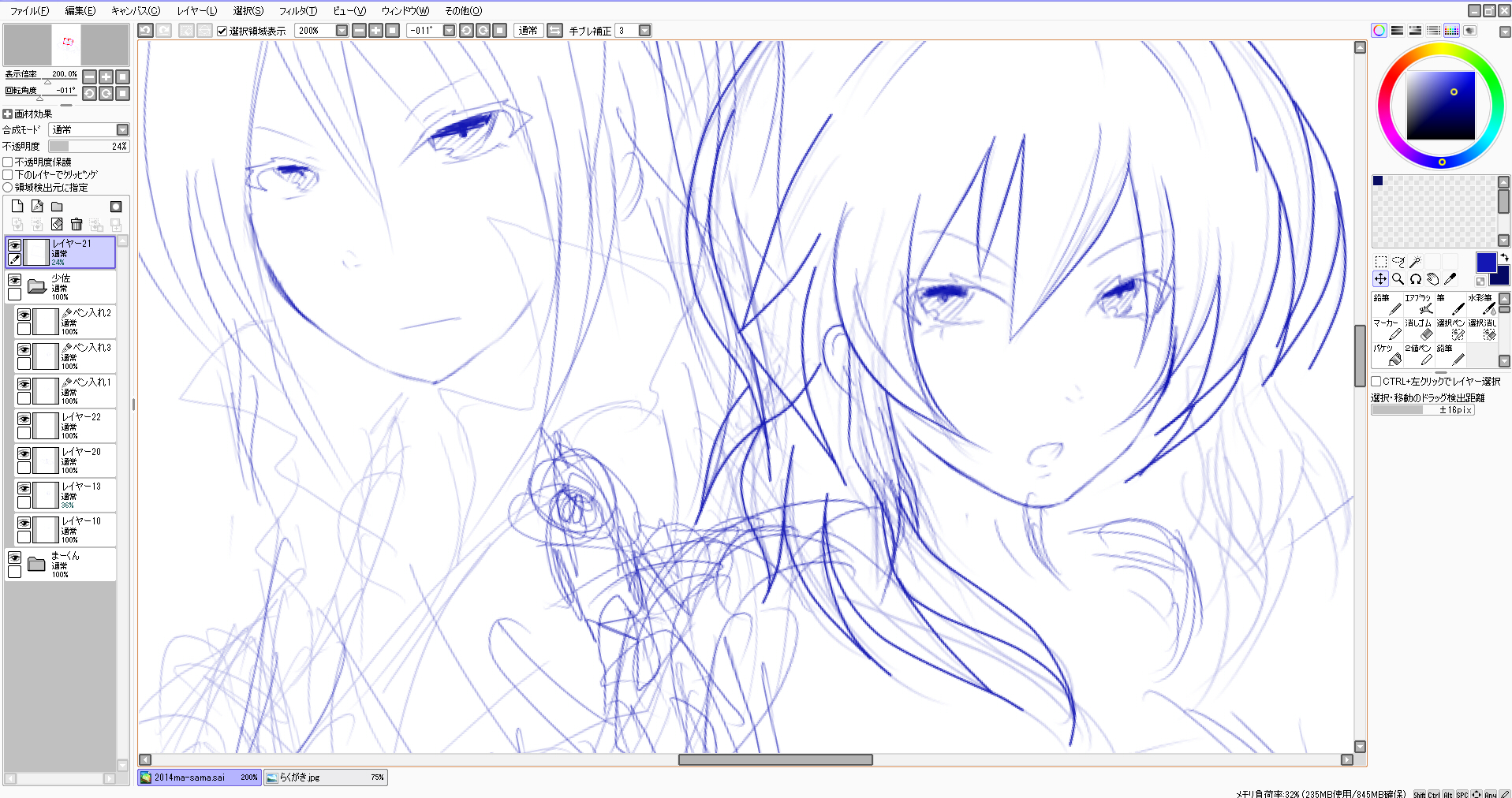Viewport: 1512px width, 798px height.
Task: Collapse the 少佐 layer folder
Action: coord(36,285)
